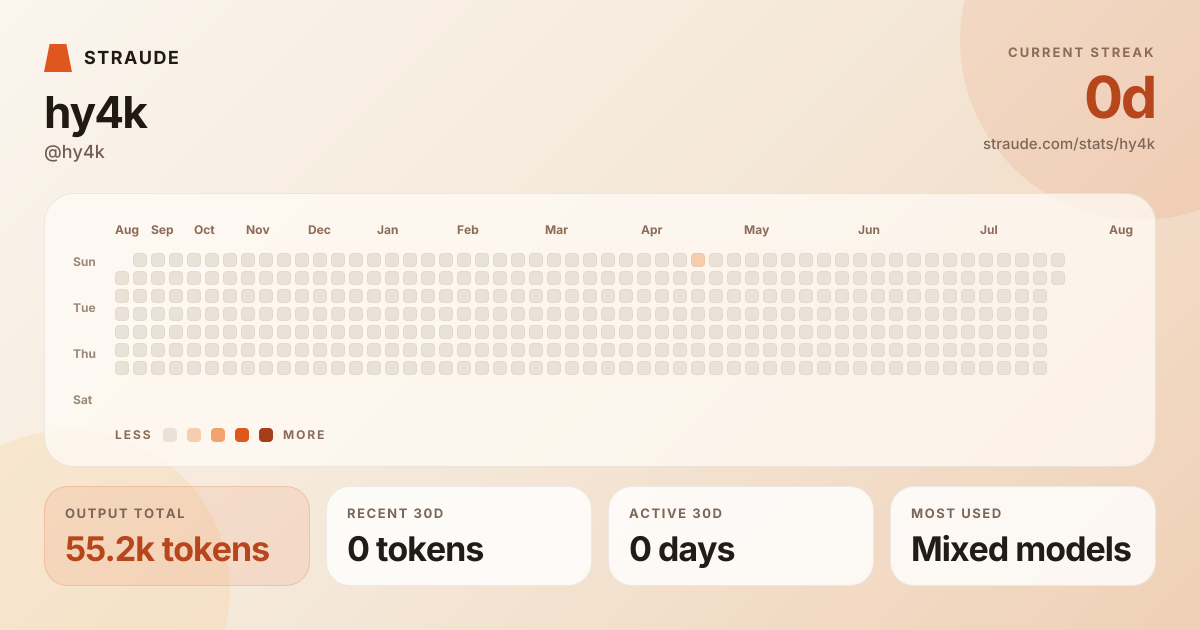Open the straude.com/stats/hy4k link
Image resolution: width=1200 pixels, height=630 pixels.
pos(1069,144)
